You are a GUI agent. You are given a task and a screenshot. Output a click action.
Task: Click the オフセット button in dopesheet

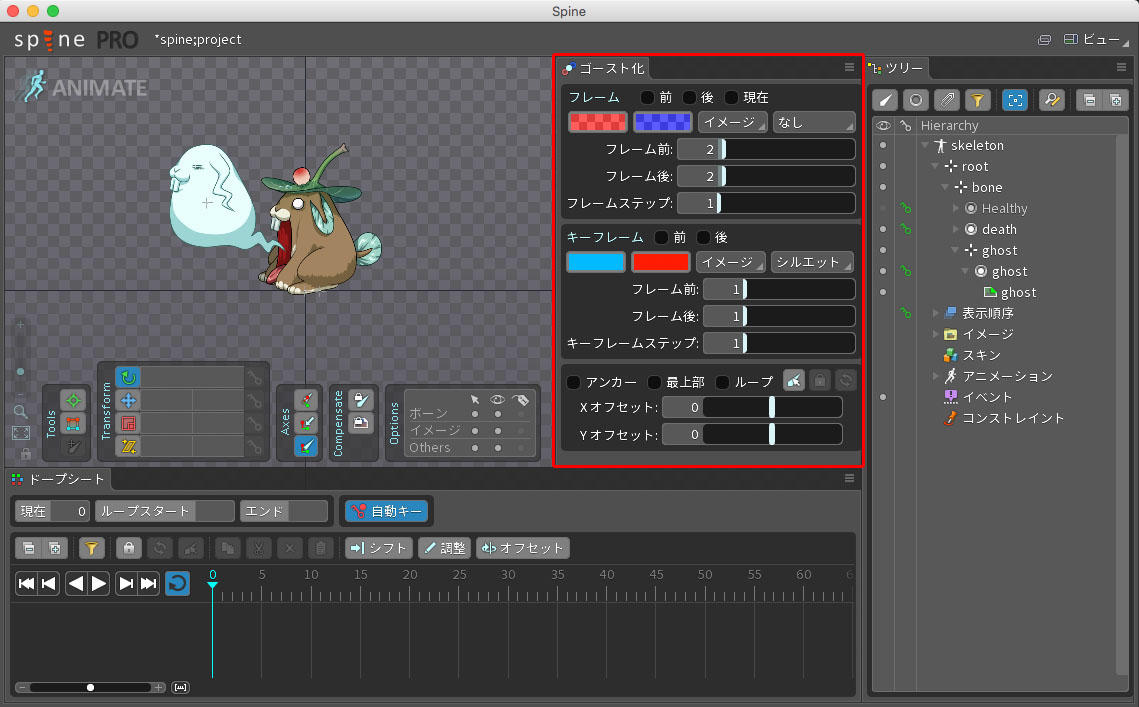[x=523, y=548]
